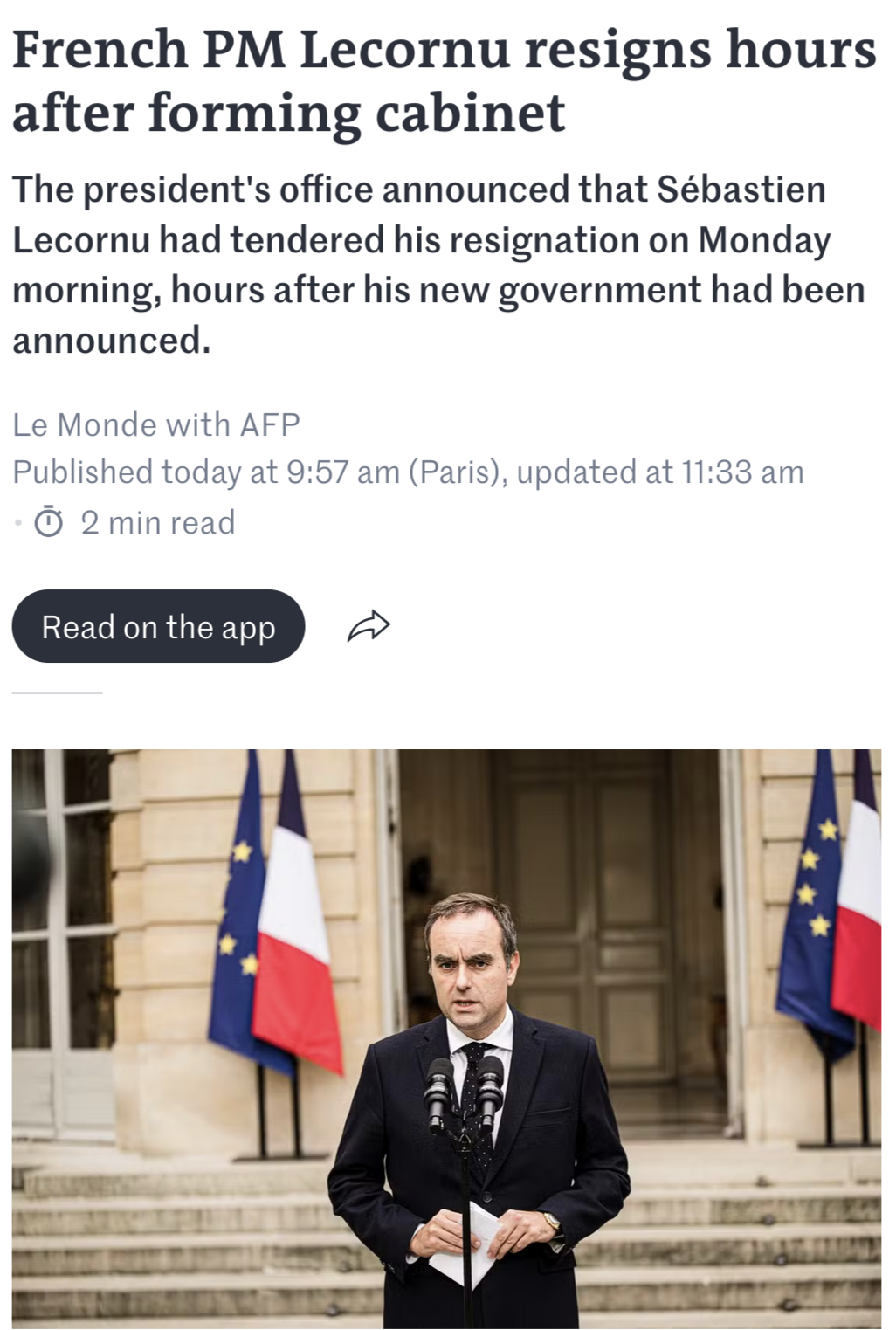
Task: Click the microphones in the photo
Action: [463, 1092]
